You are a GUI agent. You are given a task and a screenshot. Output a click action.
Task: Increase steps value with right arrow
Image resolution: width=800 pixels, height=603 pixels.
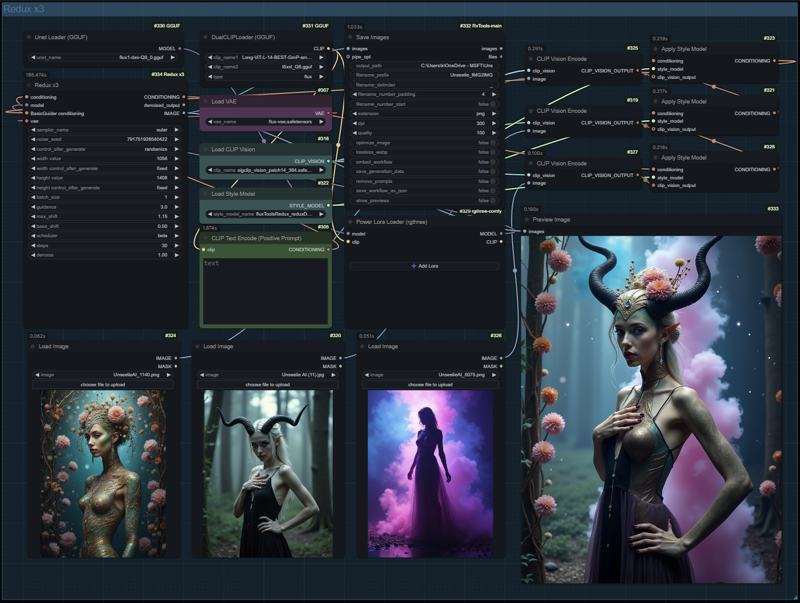pos(177,245)
